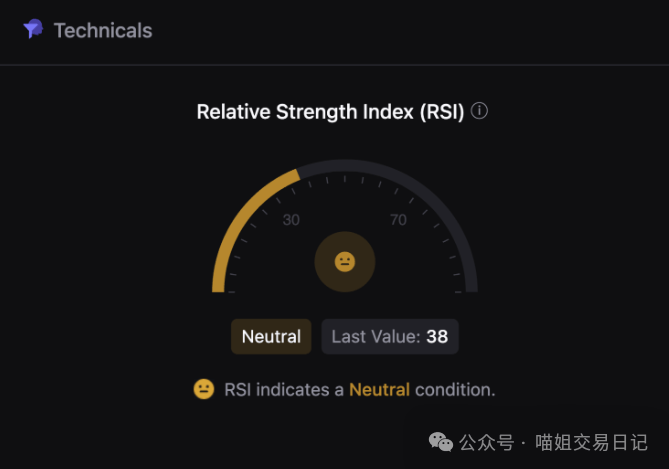Click the 喵姐交易日记 watermark text
The image size is (669, 469).
pyautogui.click(x=591, y=443)
